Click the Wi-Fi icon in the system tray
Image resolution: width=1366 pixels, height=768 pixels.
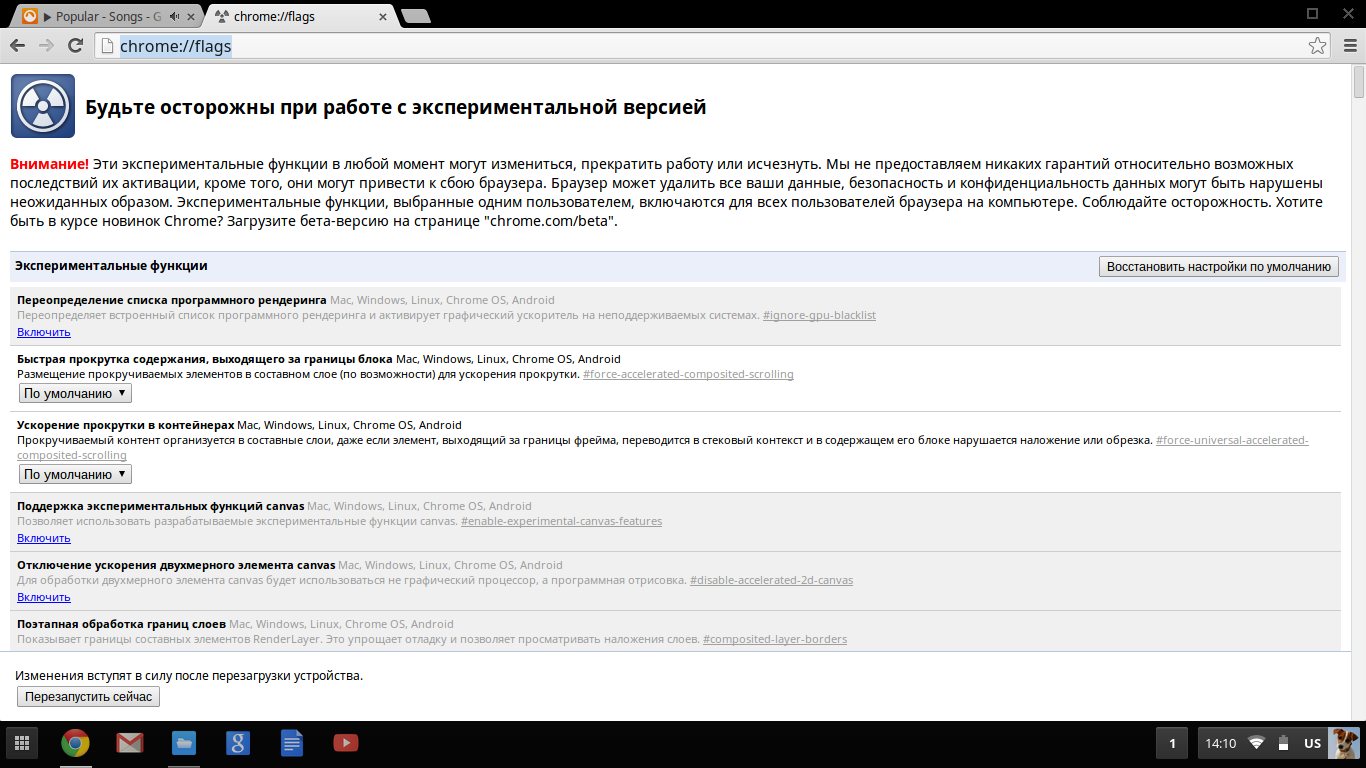pyautogui.click(x=1257, y=743)
